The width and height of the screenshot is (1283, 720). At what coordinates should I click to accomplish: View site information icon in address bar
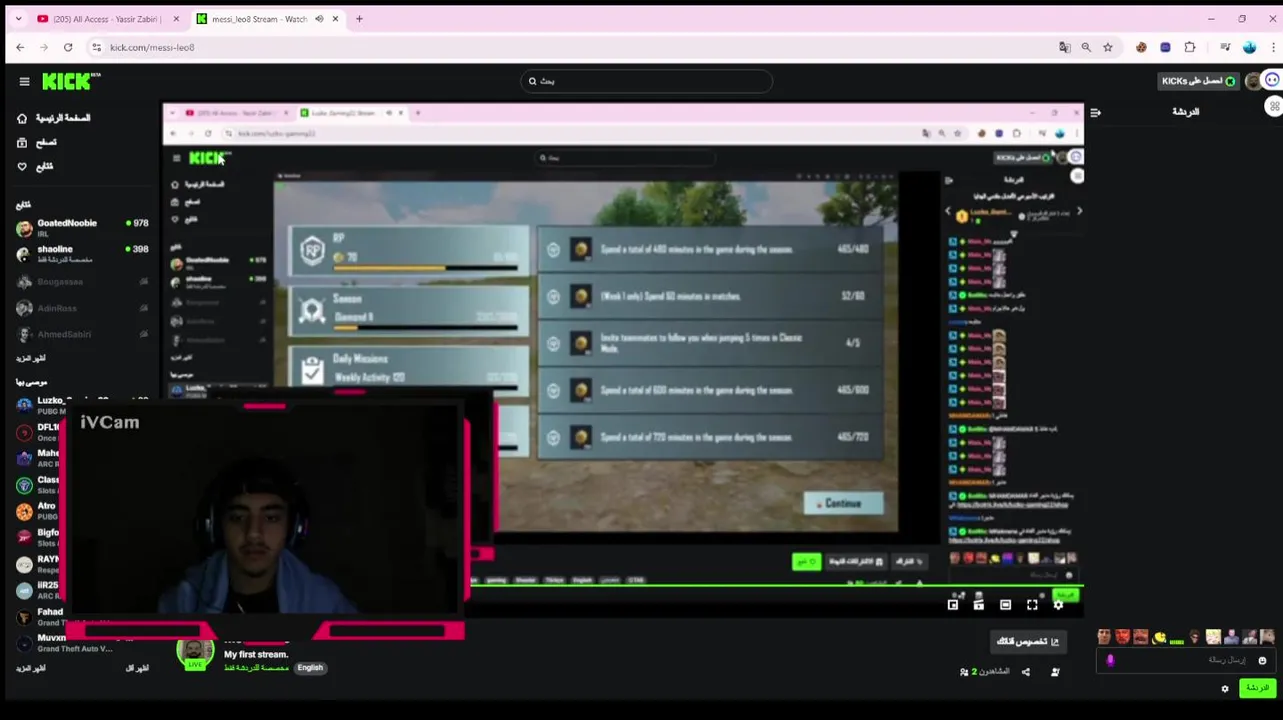tap(96, 47)
